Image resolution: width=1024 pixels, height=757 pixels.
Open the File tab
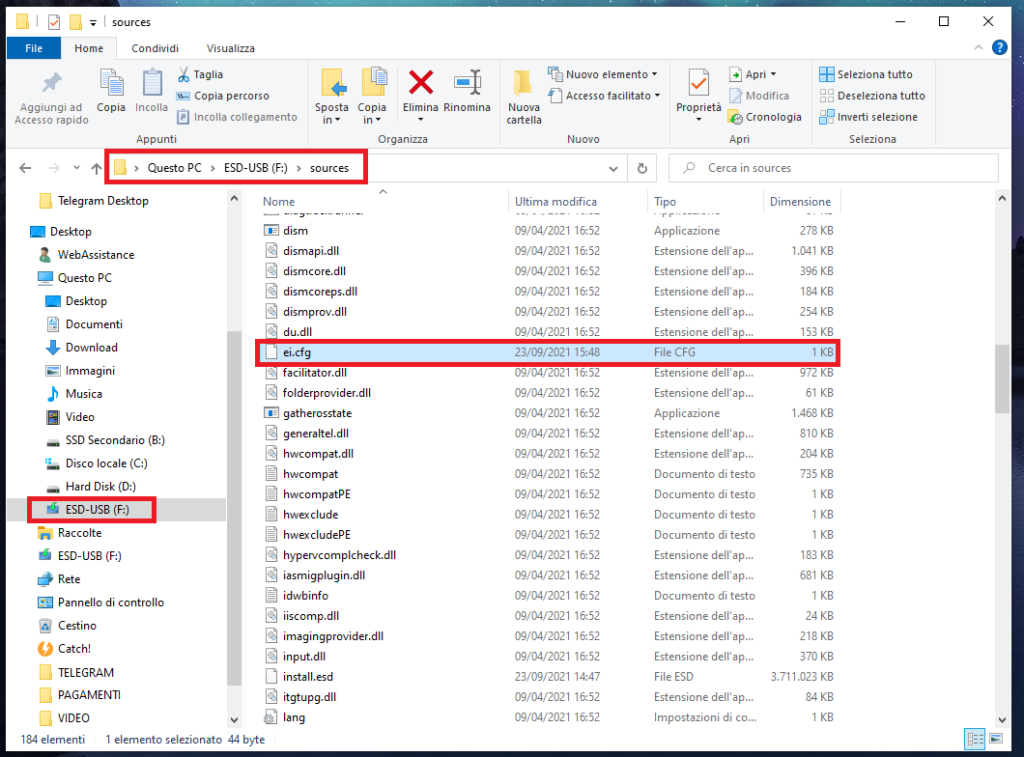click(x=33, y=48)
